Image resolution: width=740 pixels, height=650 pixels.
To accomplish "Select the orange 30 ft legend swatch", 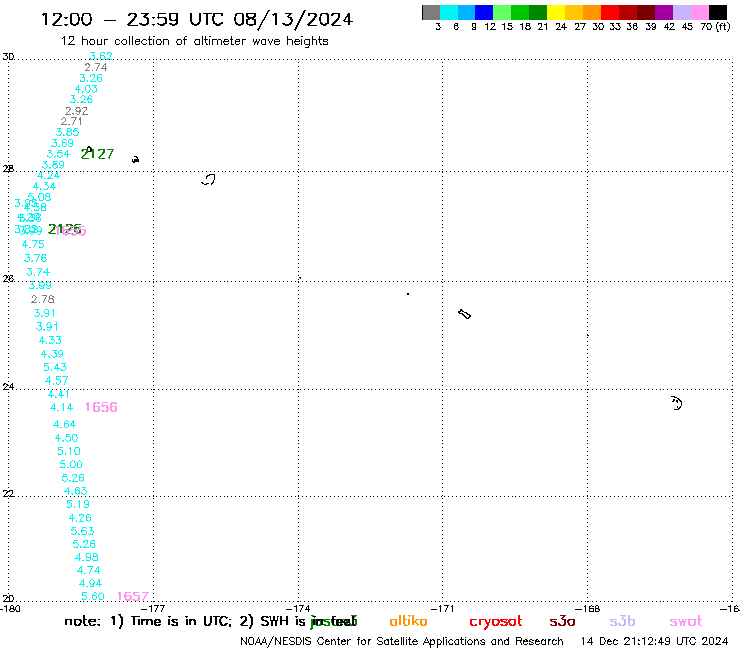I will pos(592,12).
